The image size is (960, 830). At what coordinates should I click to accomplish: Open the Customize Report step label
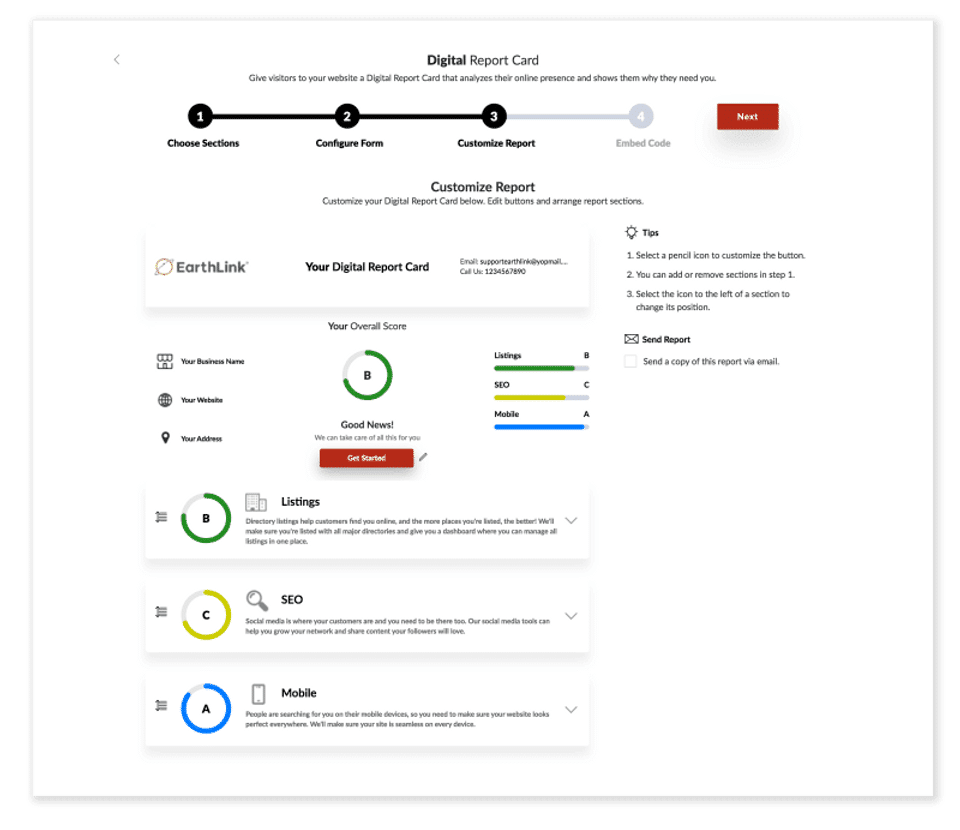497,143
